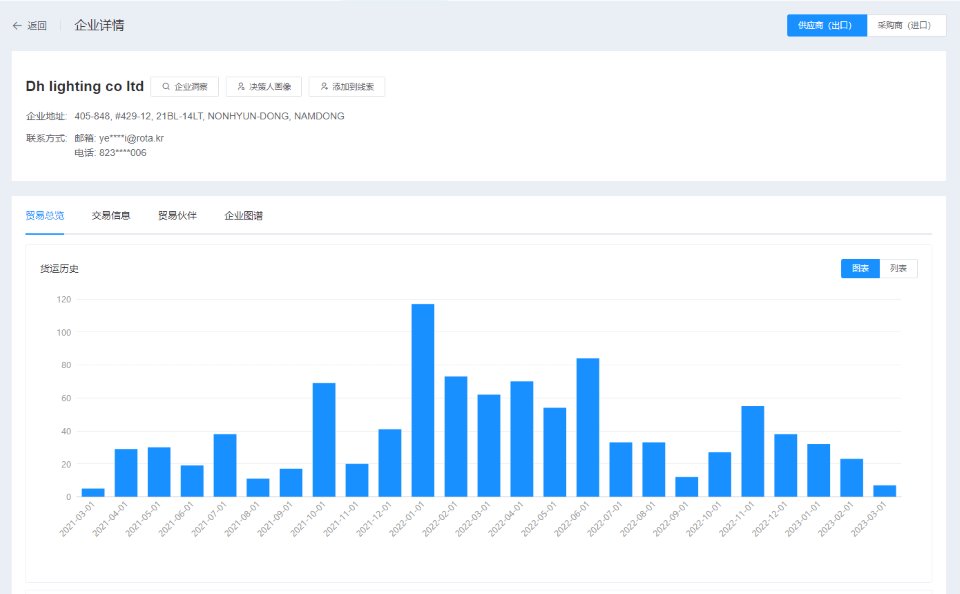Click the magnifier icon in 企业洞察

166,87
